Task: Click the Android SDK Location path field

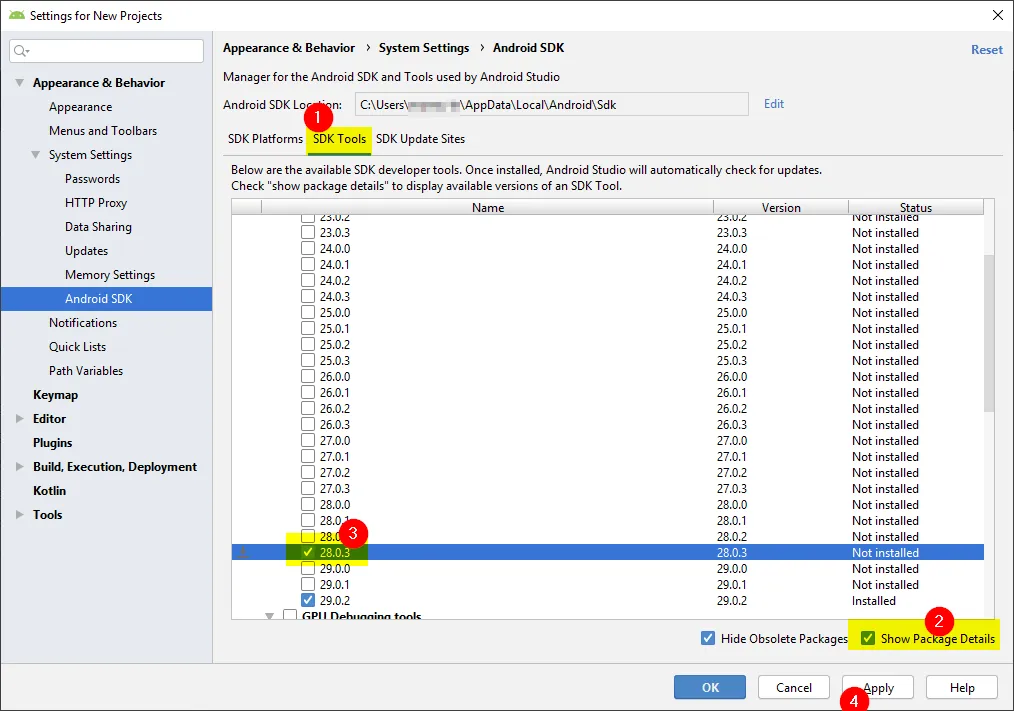Action: (552, 104)
